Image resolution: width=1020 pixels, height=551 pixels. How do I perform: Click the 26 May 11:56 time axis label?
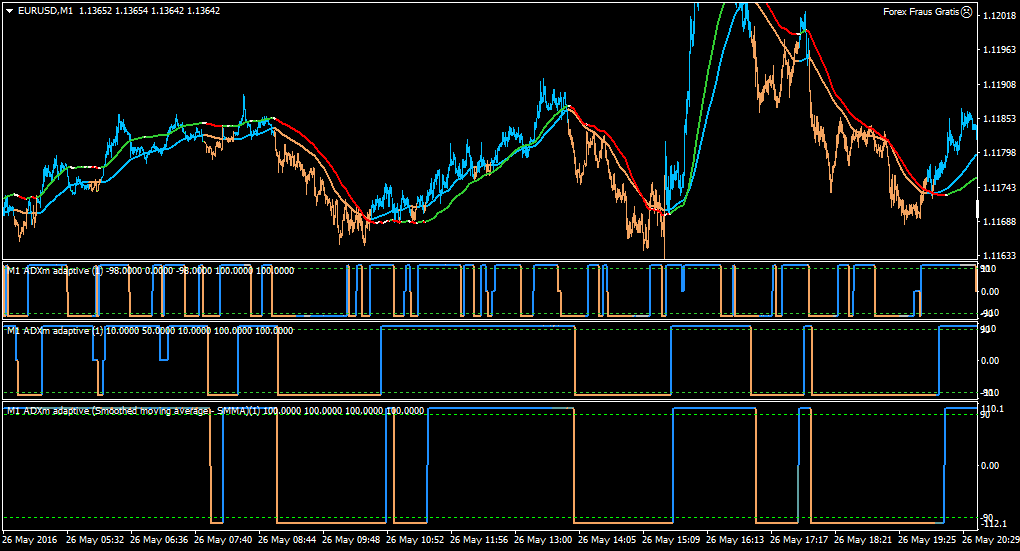pos(479,539)
